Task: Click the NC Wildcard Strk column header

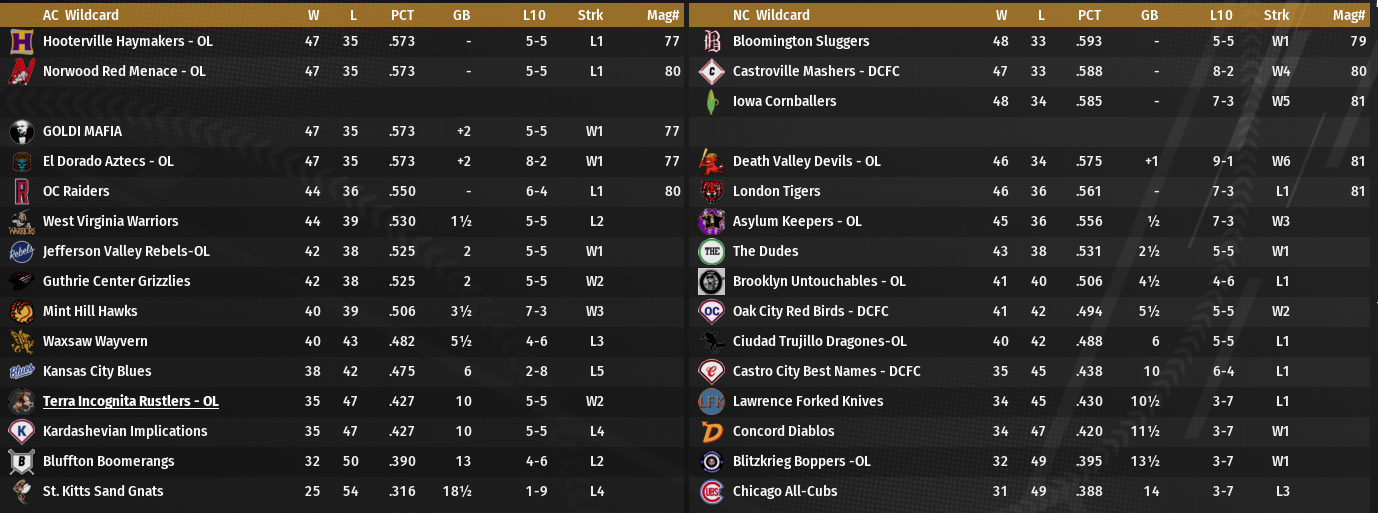Action: [x=1276, y=15]
